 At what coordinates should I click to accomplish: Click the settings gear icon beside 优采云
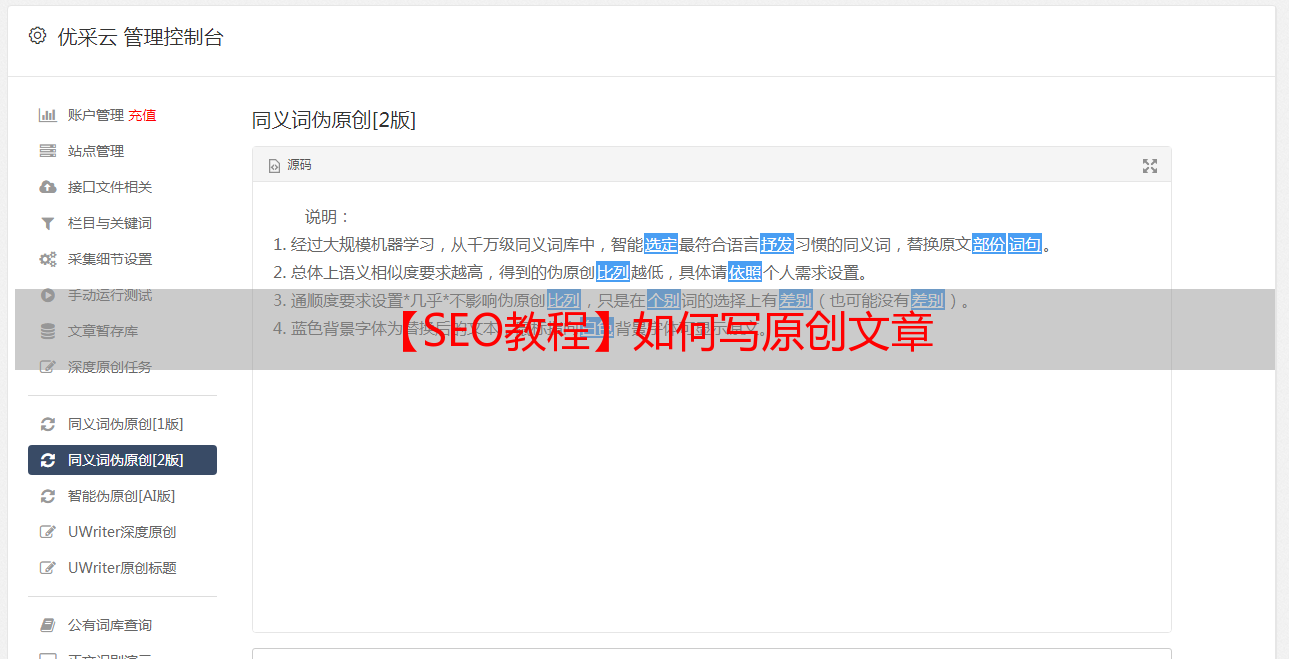pos(37,36)
